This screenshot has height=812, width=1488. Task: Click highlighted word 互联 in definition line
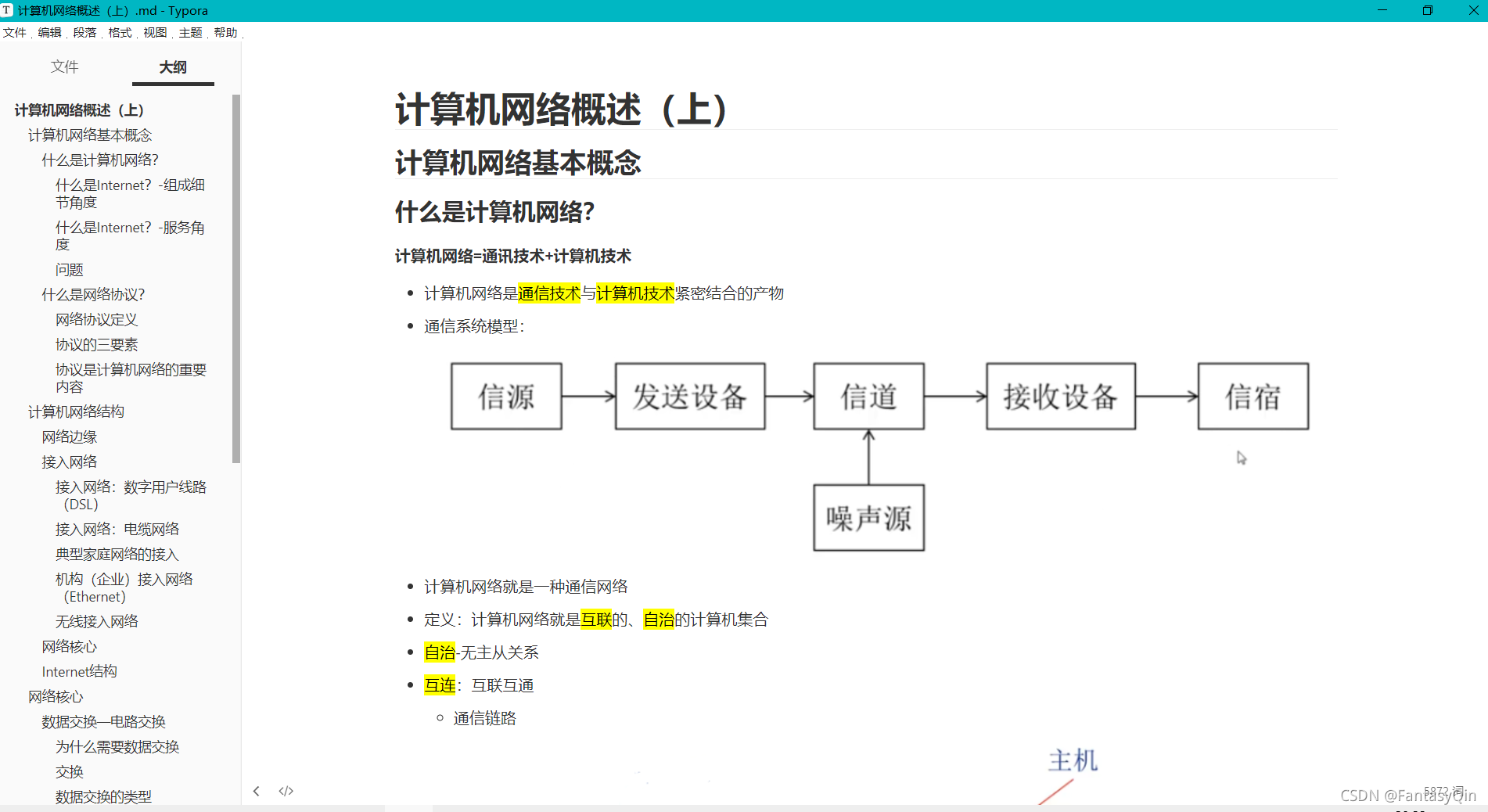tap(596, 620)
